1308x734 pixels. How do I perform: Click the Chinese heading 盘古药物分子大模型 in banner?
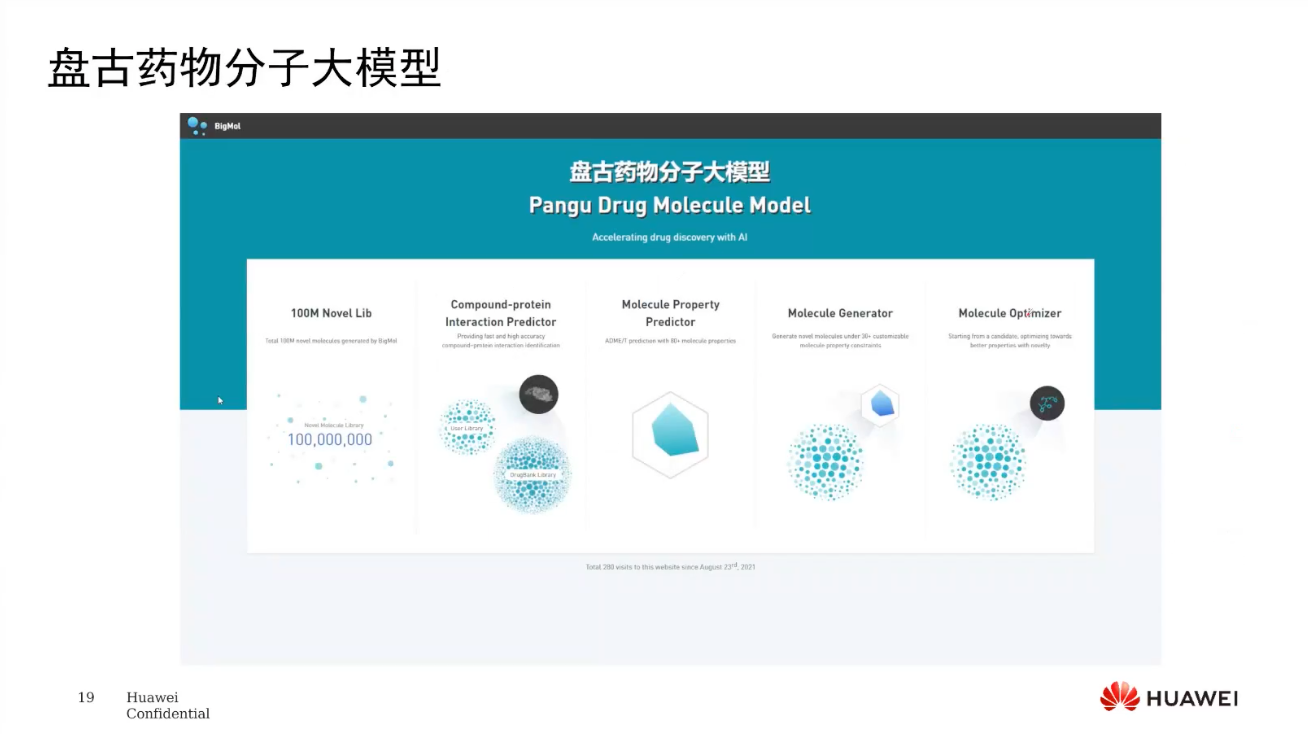tap(670, 172)
